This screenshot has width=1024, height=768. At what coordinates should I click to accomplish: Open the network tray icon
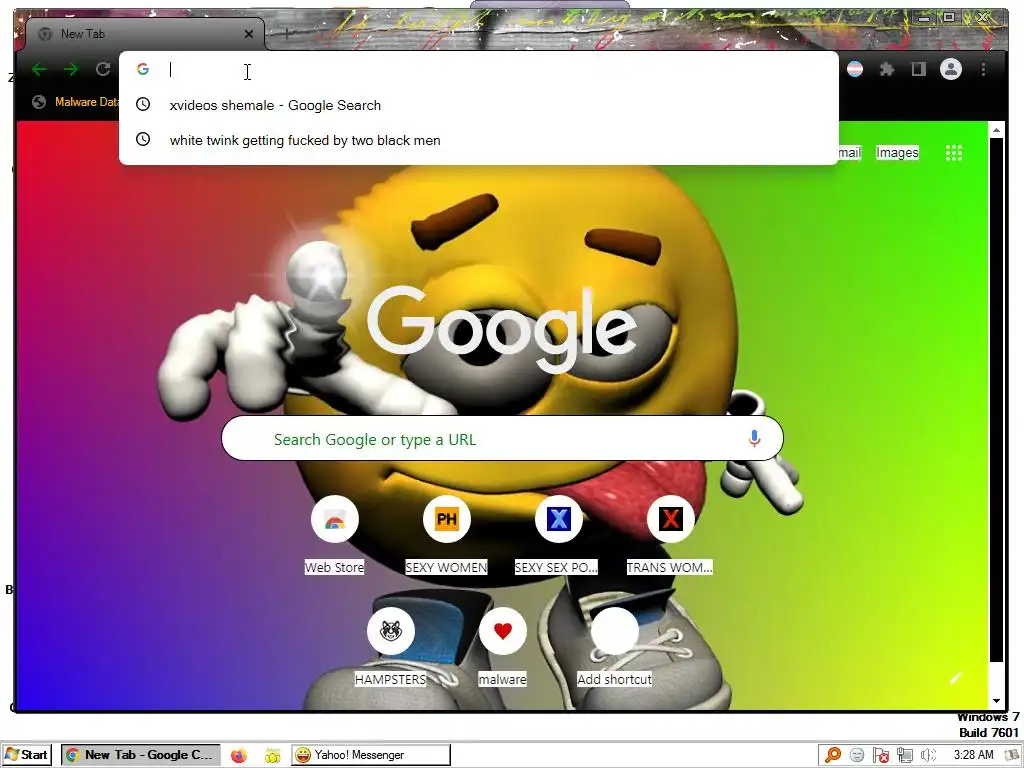coord(904,755)
